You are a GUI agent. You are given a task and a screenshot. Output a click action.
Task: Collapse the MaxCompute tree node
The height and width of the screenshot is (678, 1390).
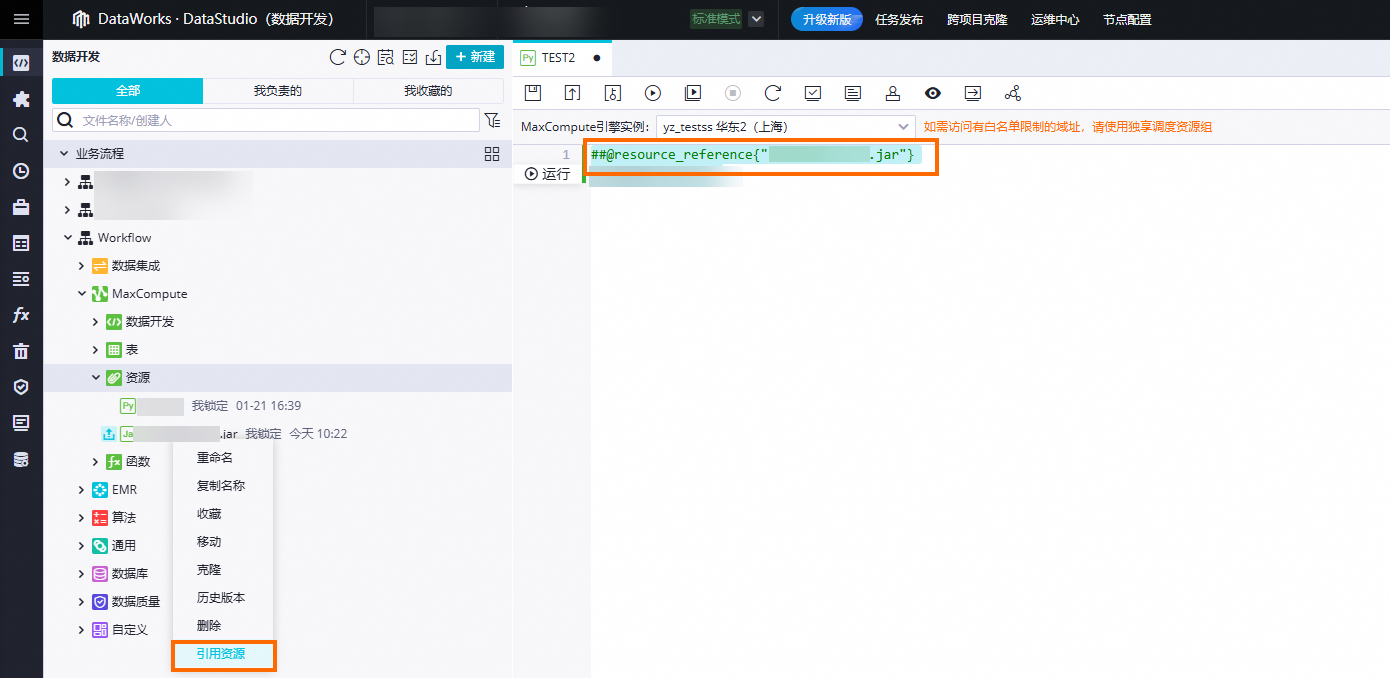(82, 294)
